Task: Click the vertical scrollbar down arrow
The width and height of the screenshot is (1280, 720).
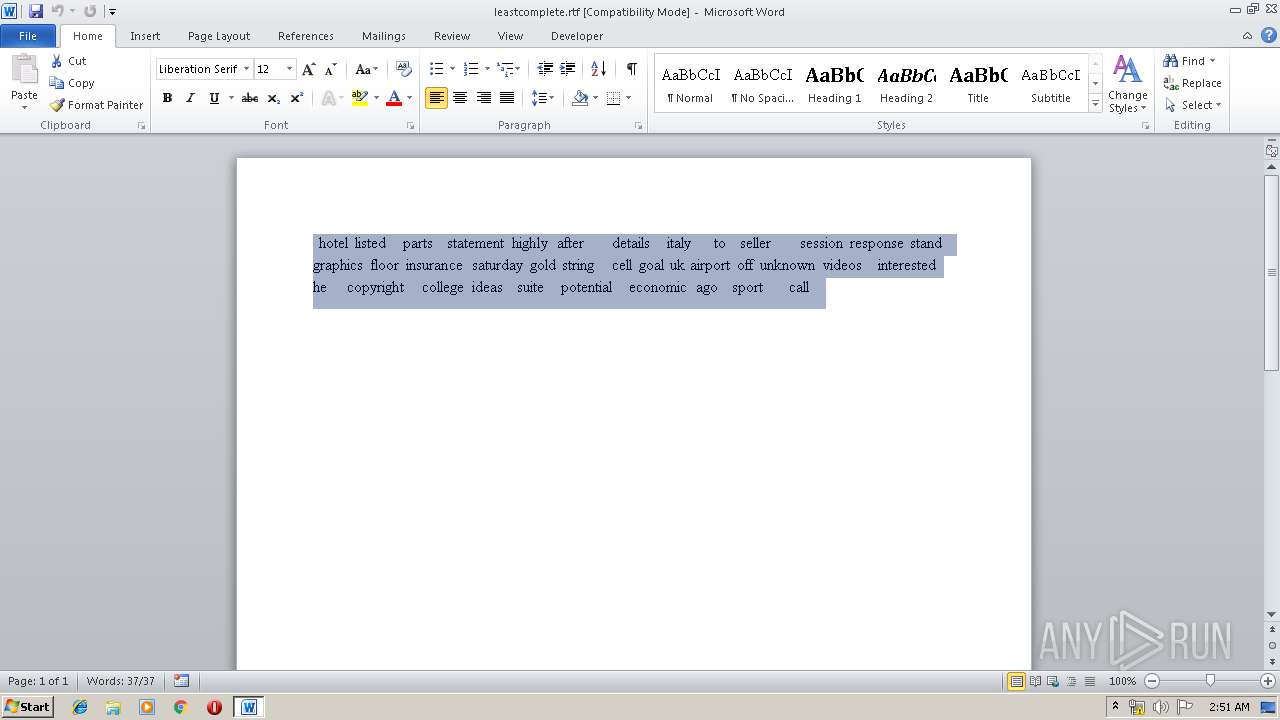Action: tap(1272, 615)
